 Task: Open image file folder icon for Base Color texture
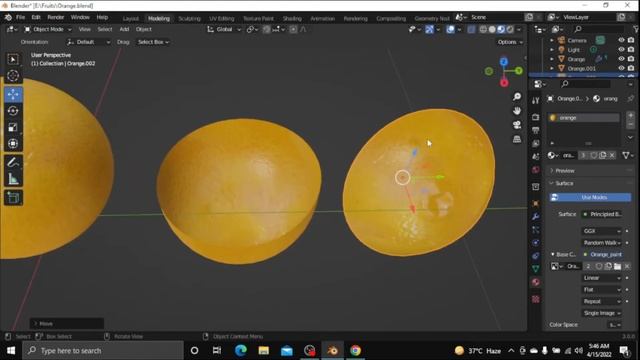click(618, 266)
